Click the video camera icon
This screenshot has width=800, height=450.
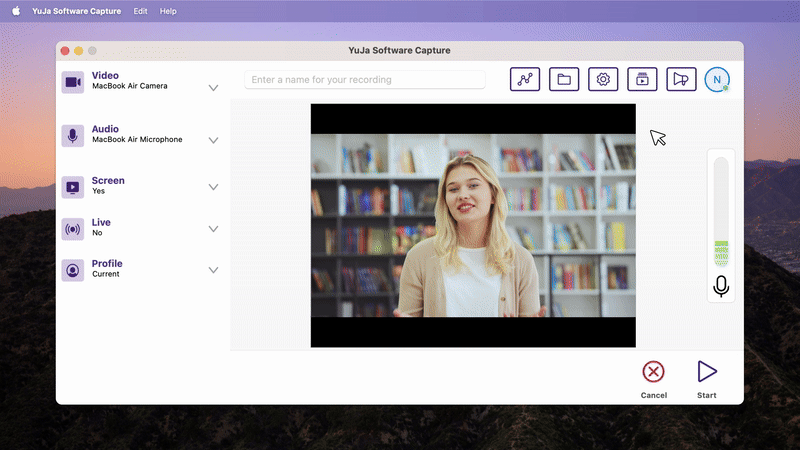(x=73, y=82)
